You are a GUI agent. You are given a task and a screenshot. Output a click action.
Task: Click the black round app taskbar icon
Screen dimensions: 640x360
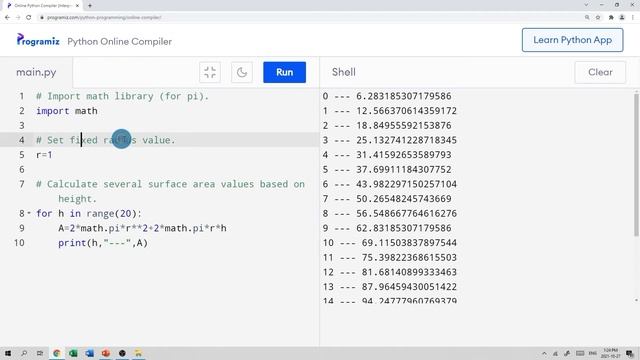coord(122,353)
